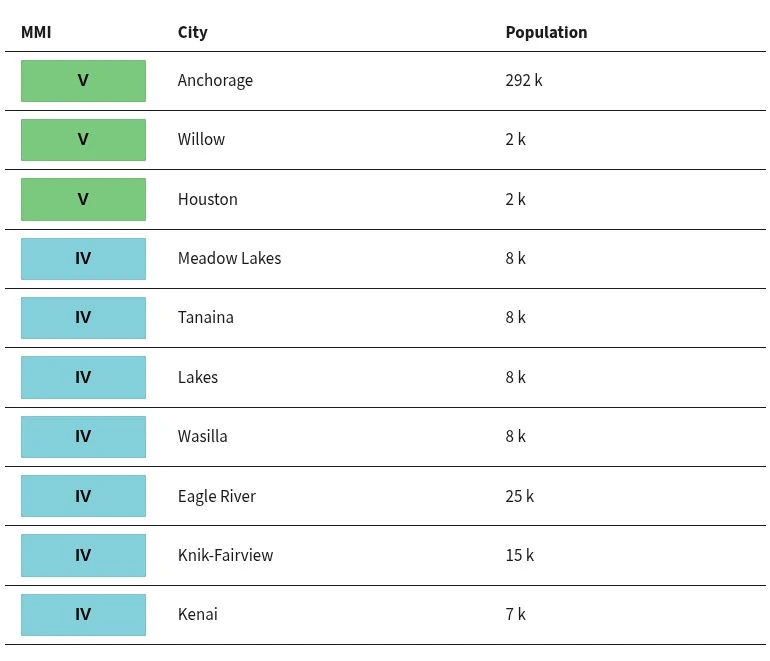Click the 292 k population value
The image size is (770, 661).
click(524, 81)
